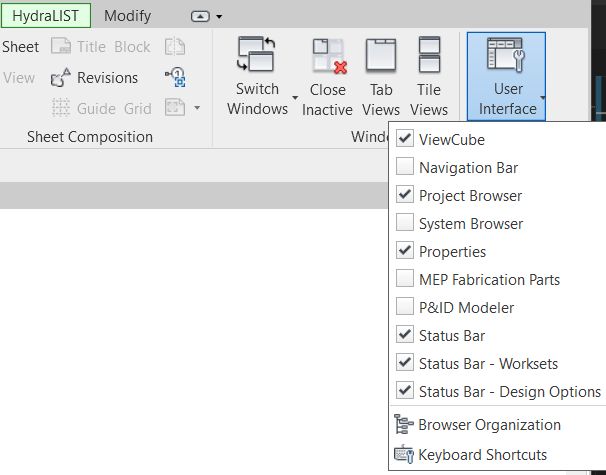Click the Sheet button in Sheet Composition
This screenshot has width=606, height=475.
point(20,47)
